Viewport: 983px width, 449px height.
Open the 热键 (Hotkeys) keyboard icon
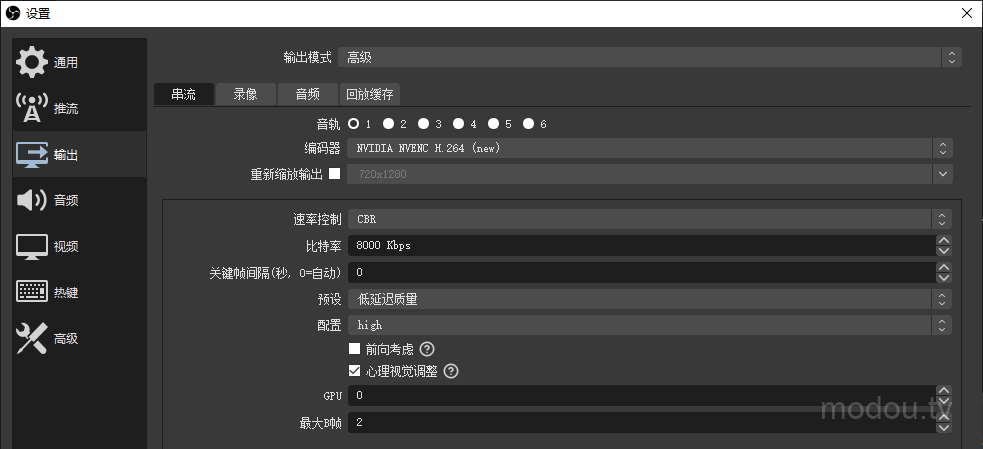coord(32,292)
